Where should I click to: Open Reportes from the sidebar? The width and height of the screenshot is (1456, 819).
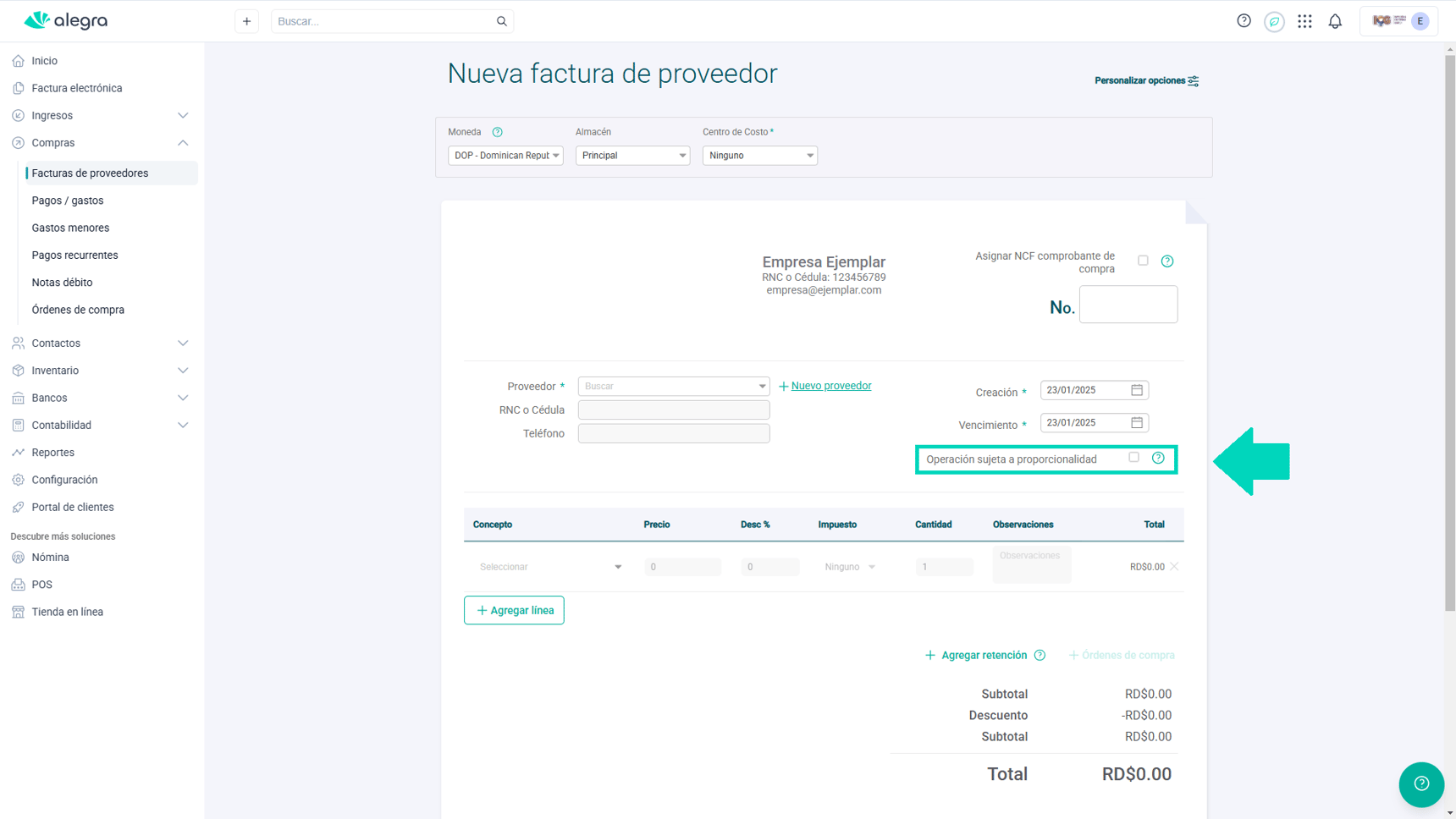[x=53, y=453]
